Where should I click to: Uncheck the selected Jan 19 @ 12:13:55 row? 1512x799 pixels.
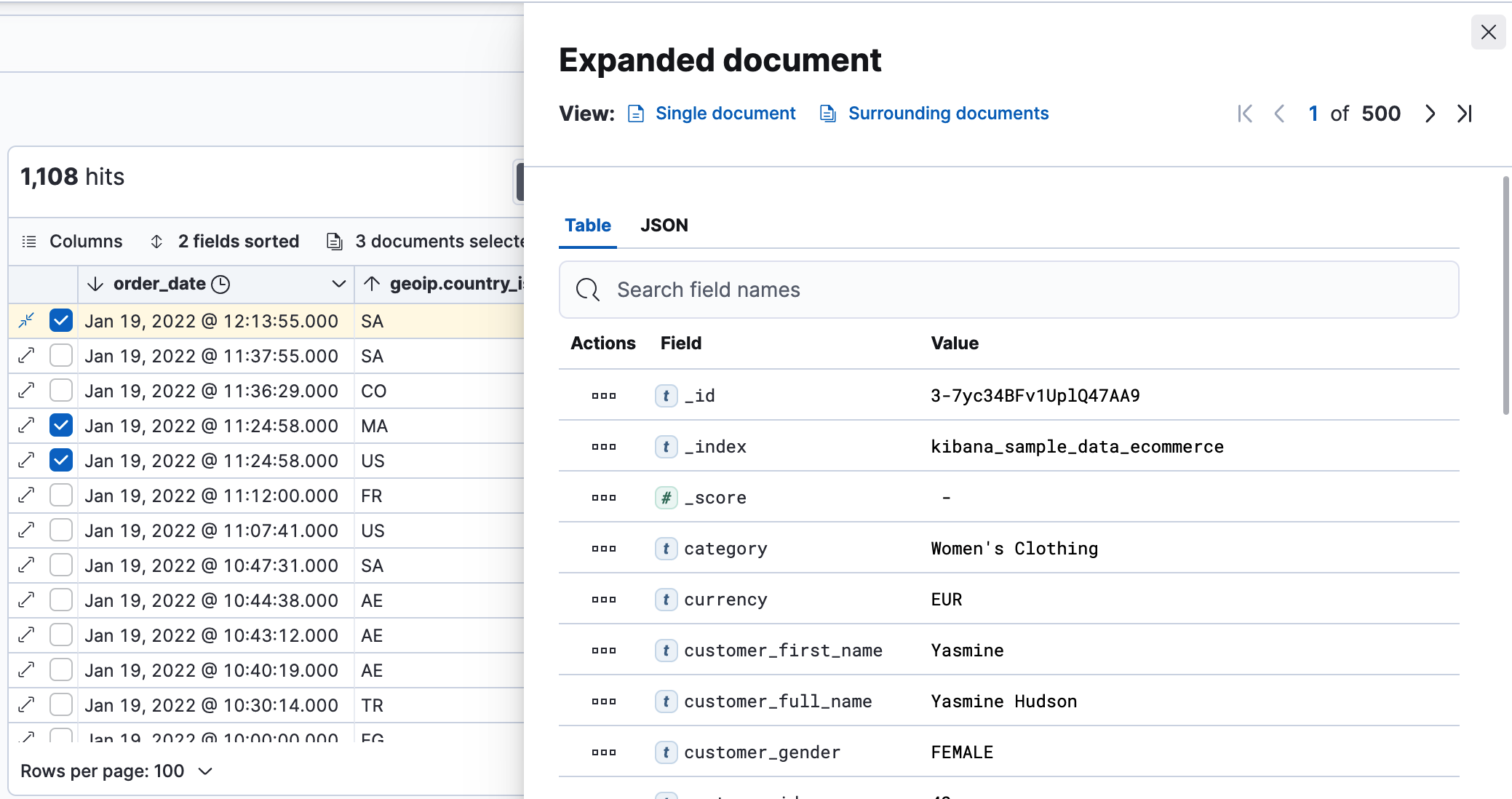(x=61, y=320)
